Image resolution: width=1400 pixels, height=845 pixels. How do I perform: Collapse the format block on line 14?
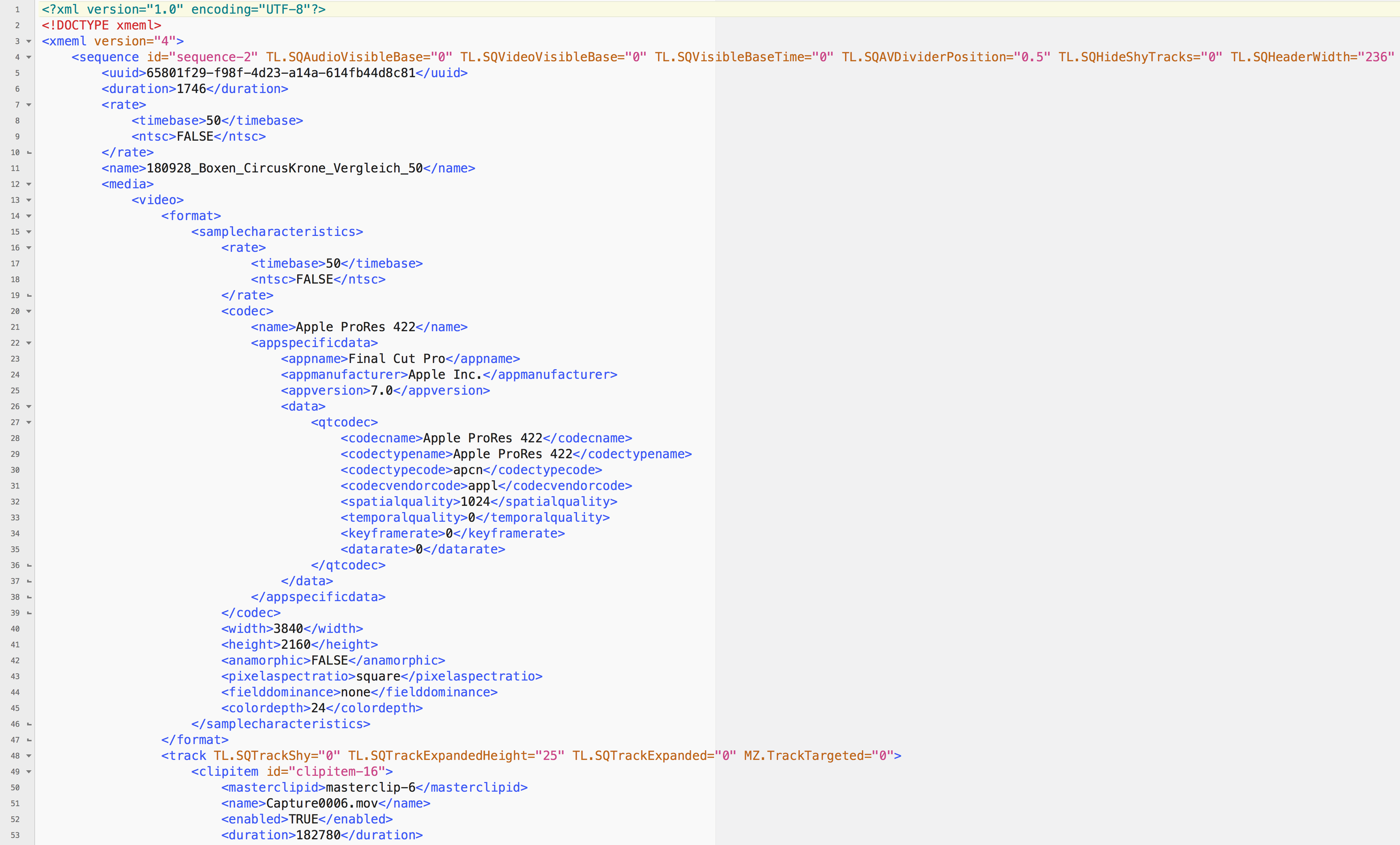29,216
